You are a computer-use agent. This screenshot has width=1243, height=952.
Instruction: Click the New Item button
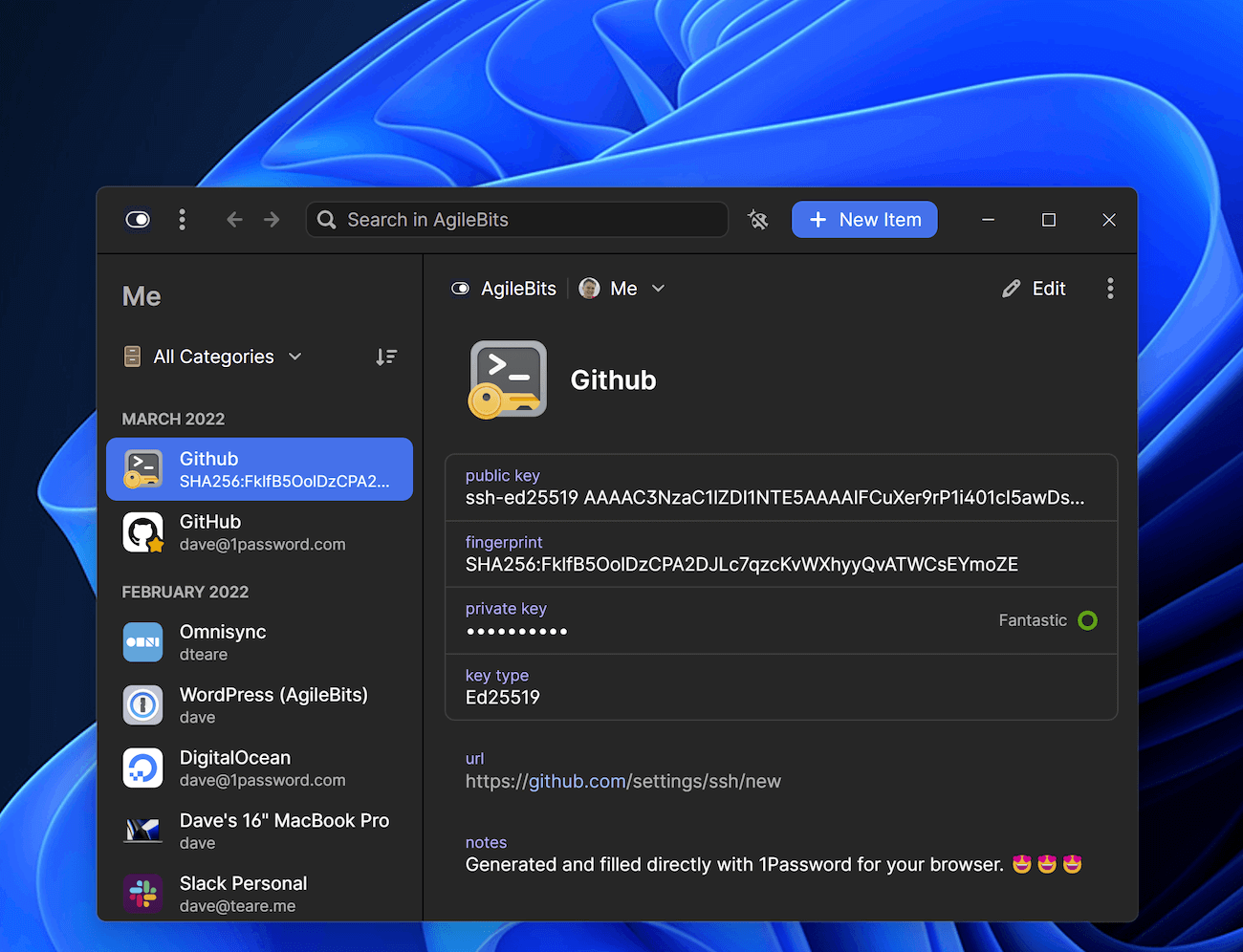point(864,219)
